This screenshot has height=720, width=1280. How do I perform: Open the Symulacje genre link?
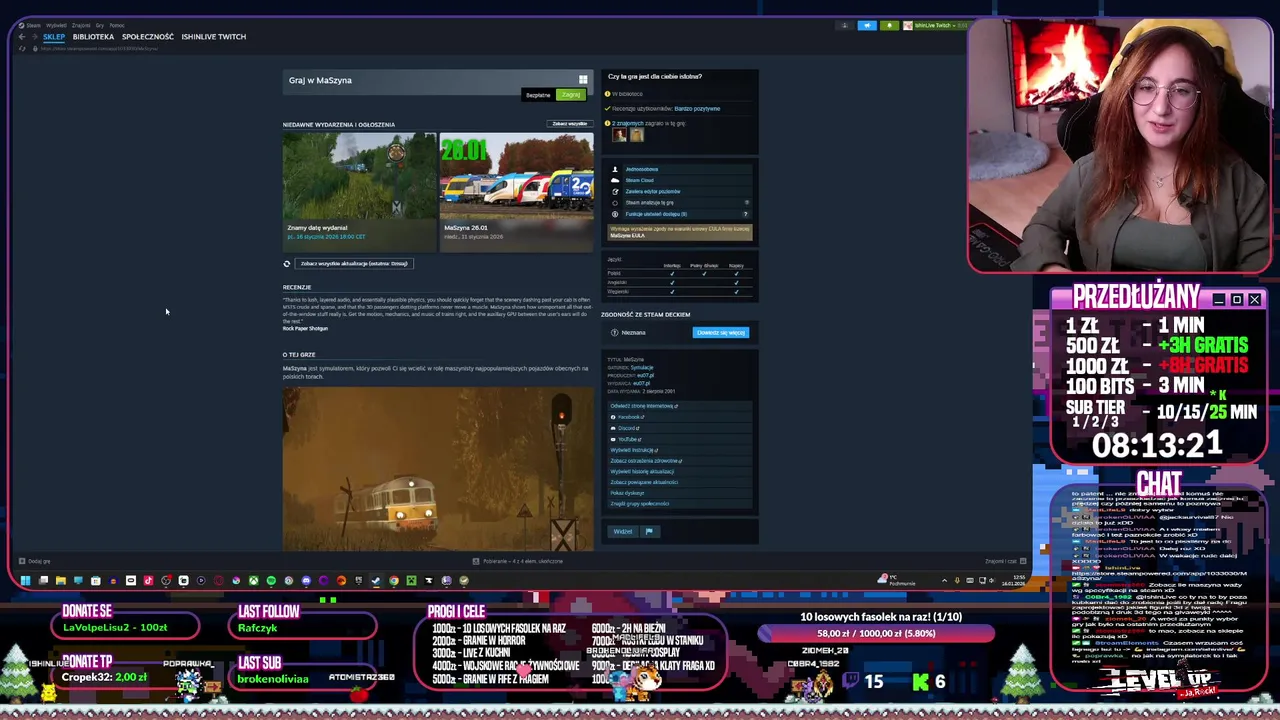pyautogui.click(x=642, y=367)
